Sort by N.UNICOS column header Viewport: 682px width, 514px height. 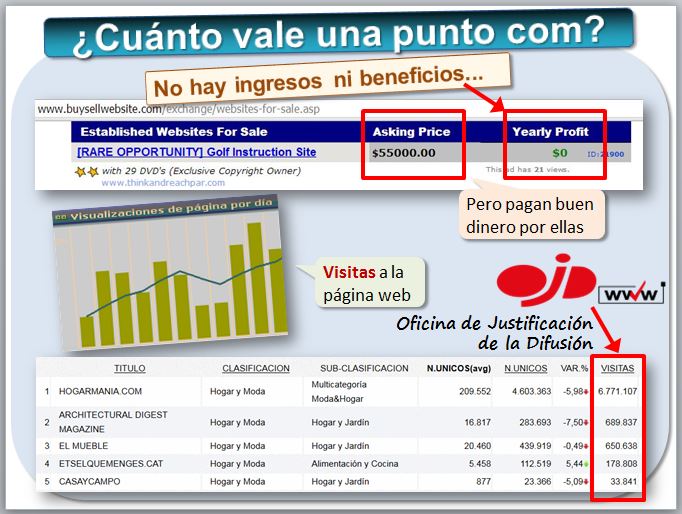coord(525,368)
